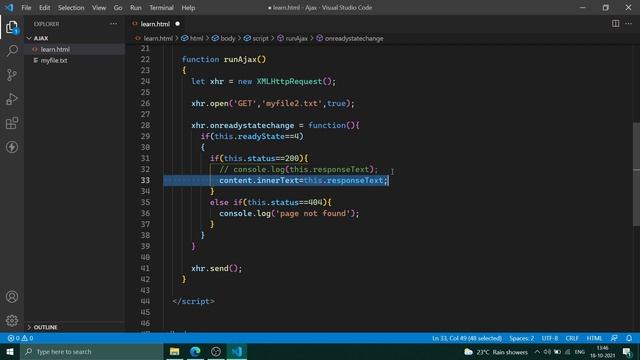Viewport: 640px width, 360px height.
Task: Click the ENG language indicator
Action: 580,352
